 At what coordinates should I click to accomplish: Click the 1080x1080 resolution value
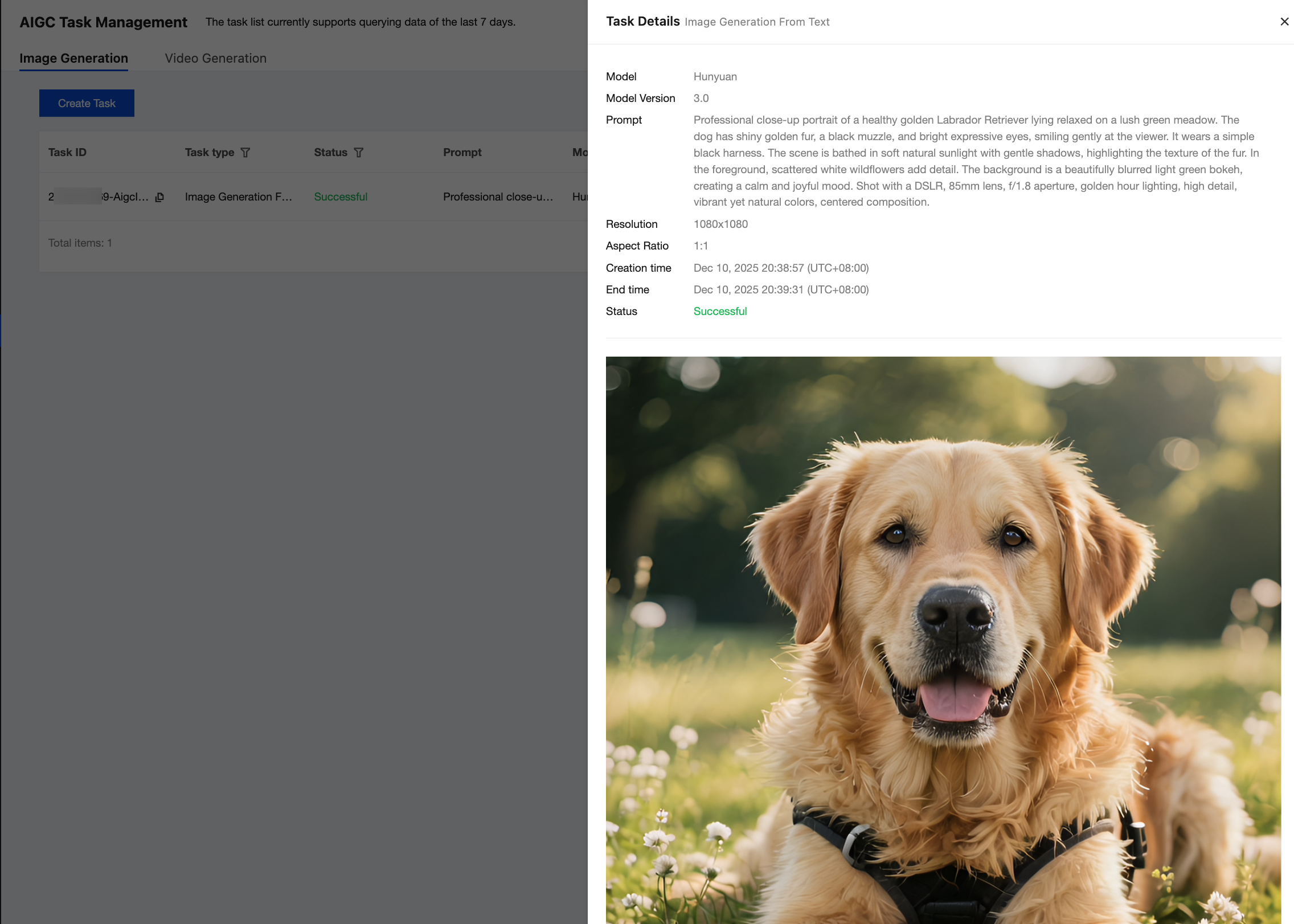coord(720,224)
